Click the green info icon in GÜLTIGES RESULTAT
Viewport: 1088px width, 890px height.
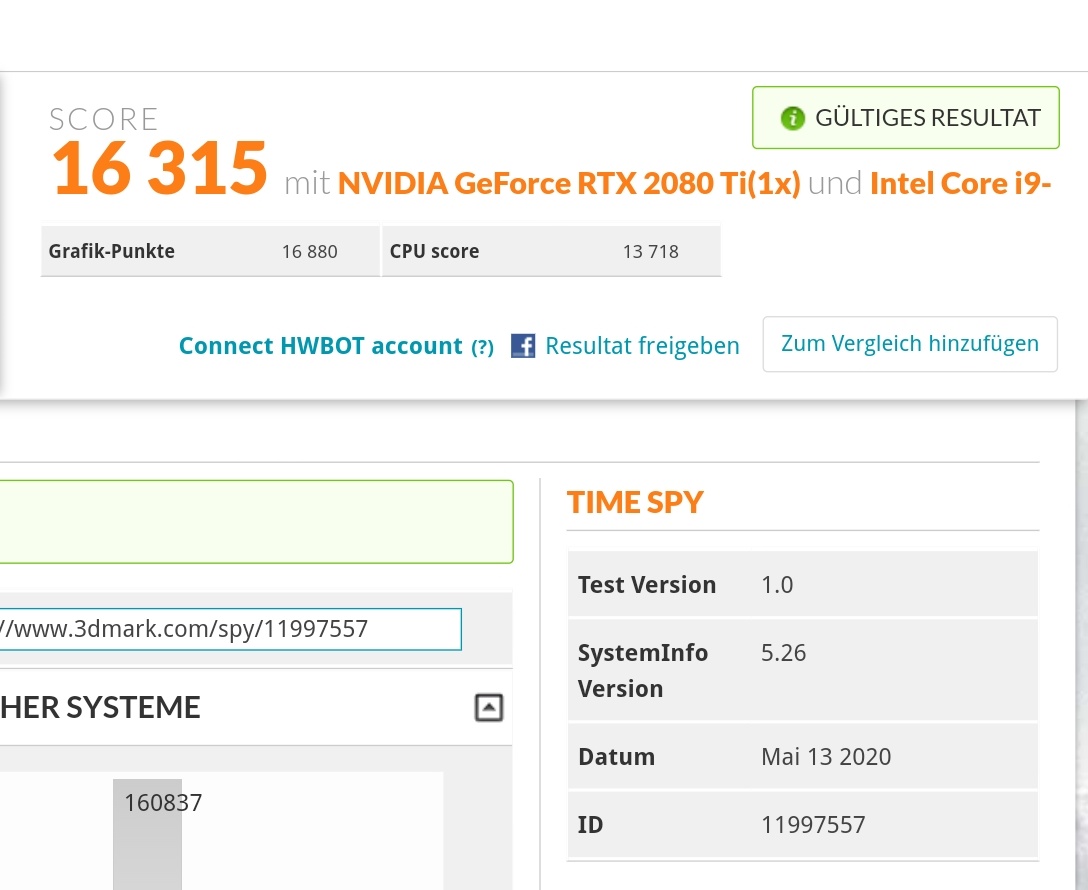coord(792,118)
